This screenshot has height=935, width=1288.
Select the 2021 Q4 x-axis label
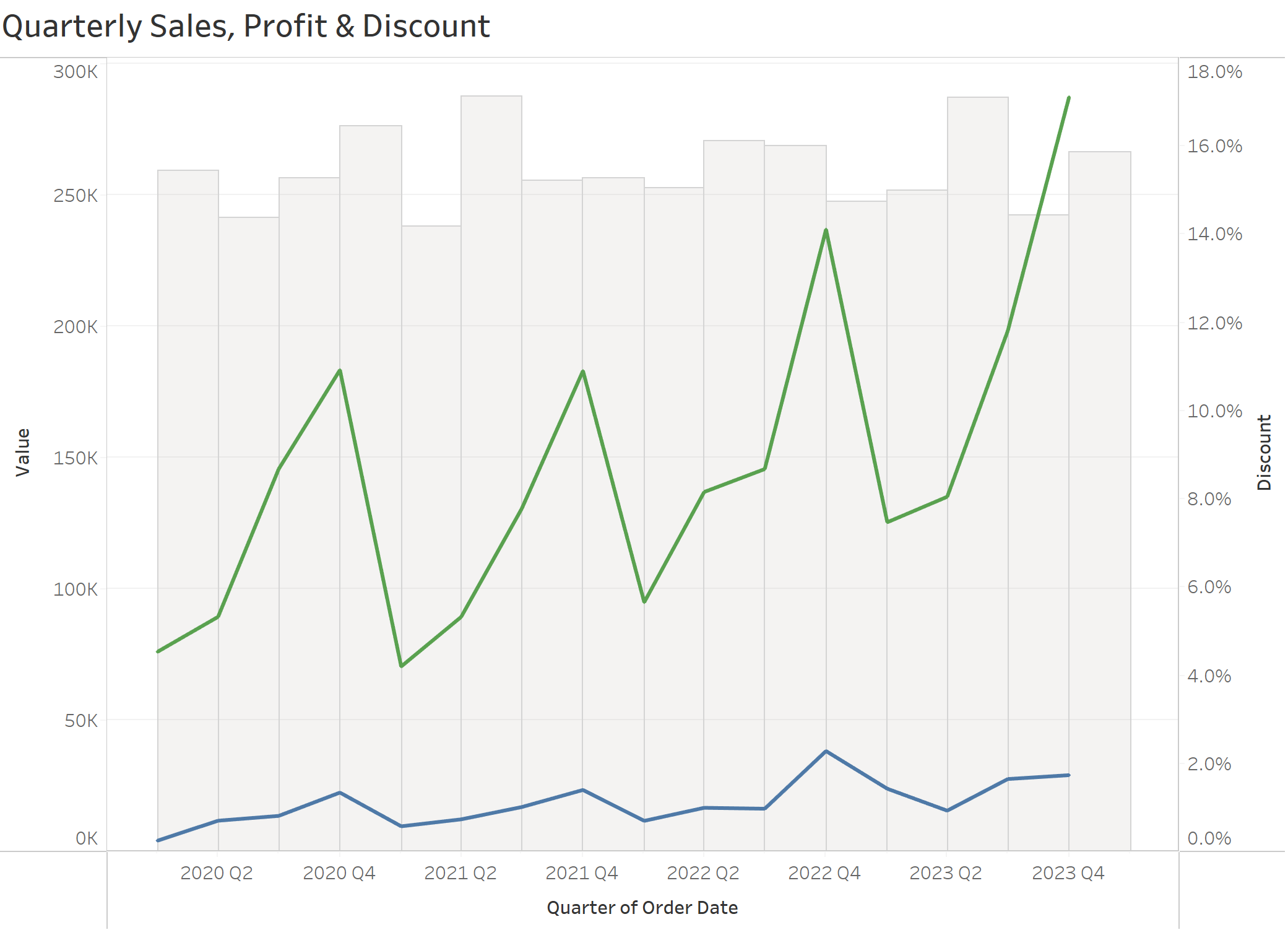coord(581,872)
